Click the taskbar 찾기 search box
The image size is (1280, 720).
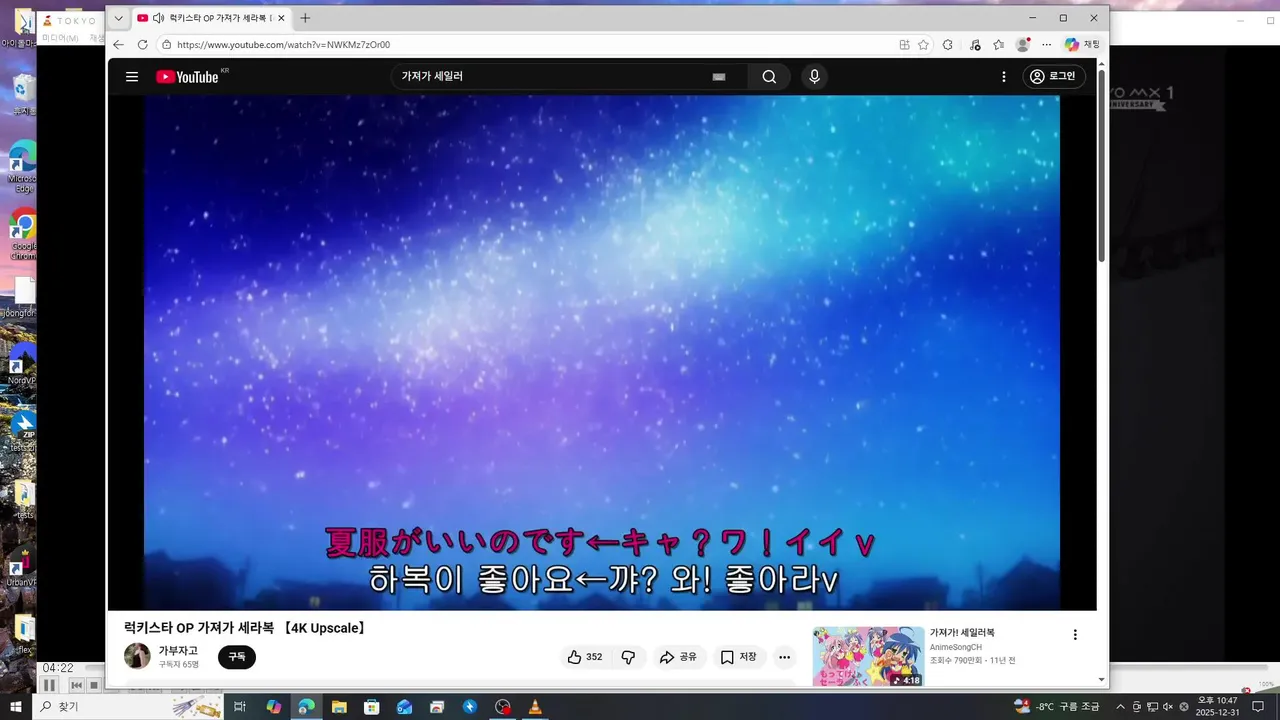click(x=129, y=707)
